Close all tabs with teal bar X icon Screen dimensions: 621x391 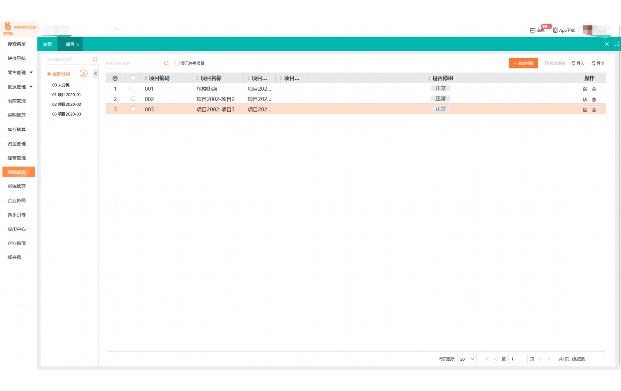point(607,44)
